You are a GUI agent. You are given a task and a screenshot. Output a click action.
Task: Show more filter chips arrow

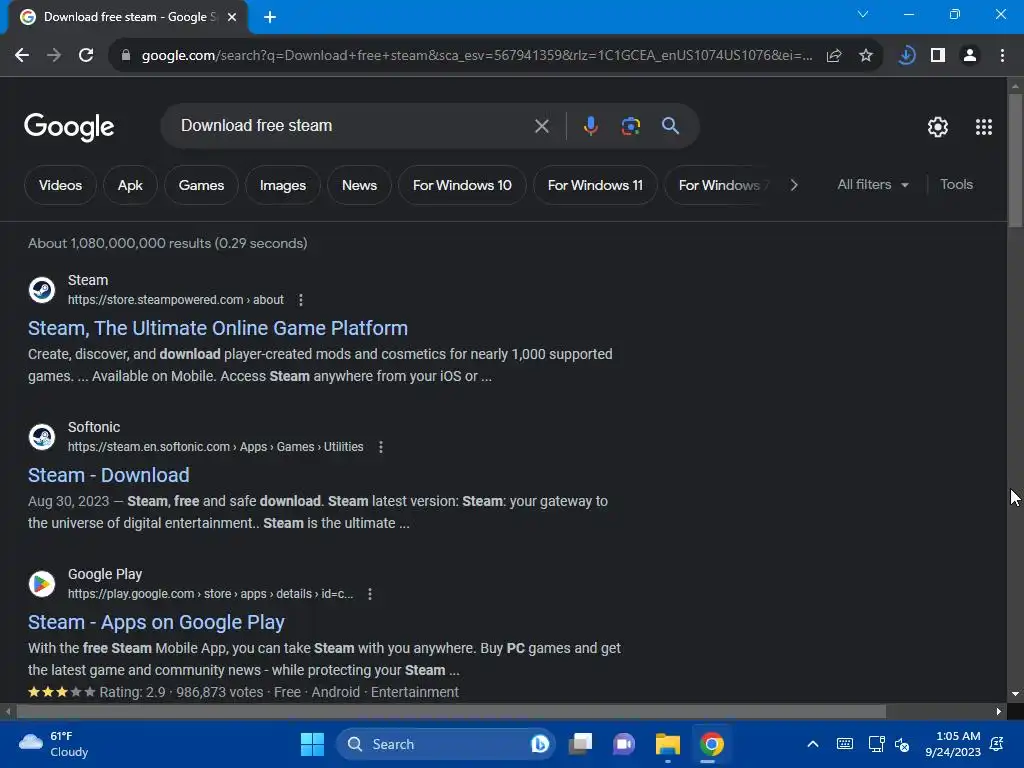(x=793, y=185)
